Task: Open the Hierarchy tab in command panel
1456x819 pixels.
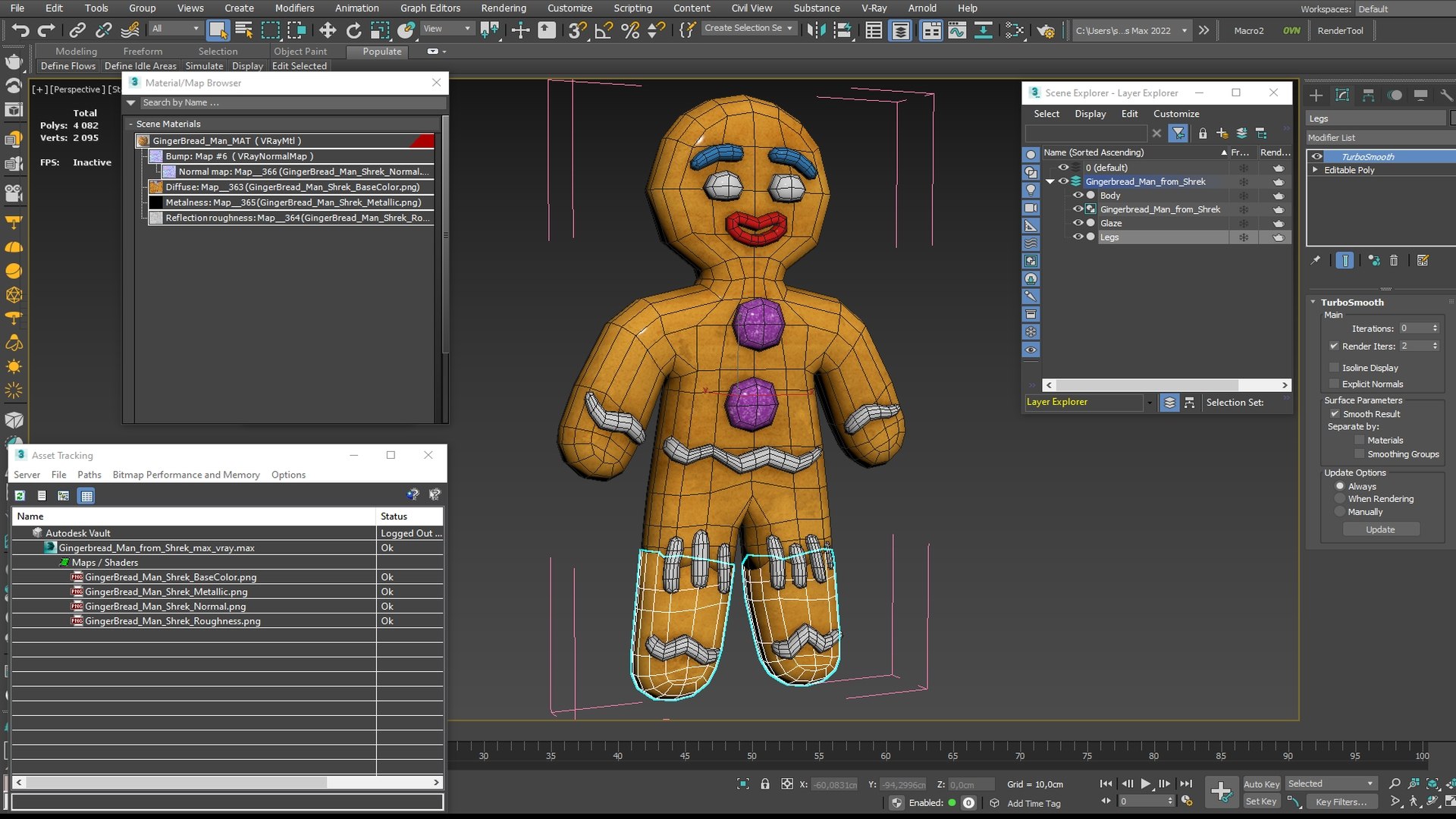Action: 1368,95
